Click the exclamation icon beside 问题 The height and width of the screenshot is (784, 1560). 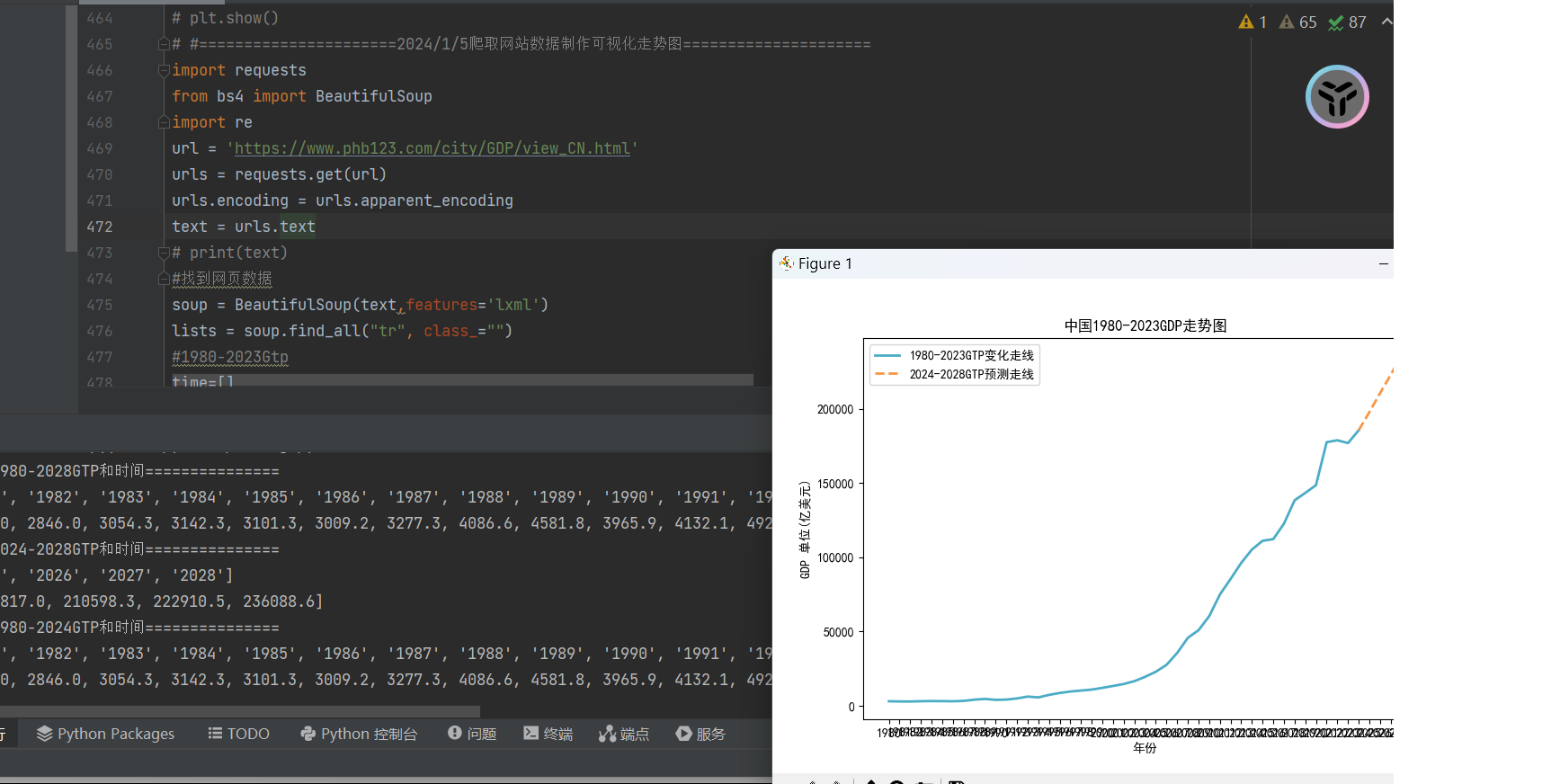point(454,733)
